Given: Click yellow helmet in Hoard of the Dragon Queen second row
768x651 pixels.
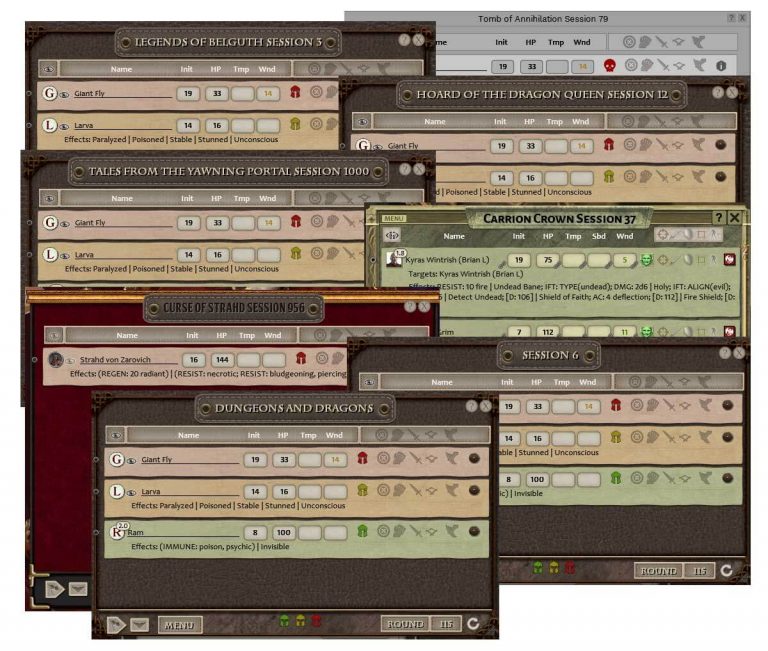Looking at the screenshot, I should 609,176.
